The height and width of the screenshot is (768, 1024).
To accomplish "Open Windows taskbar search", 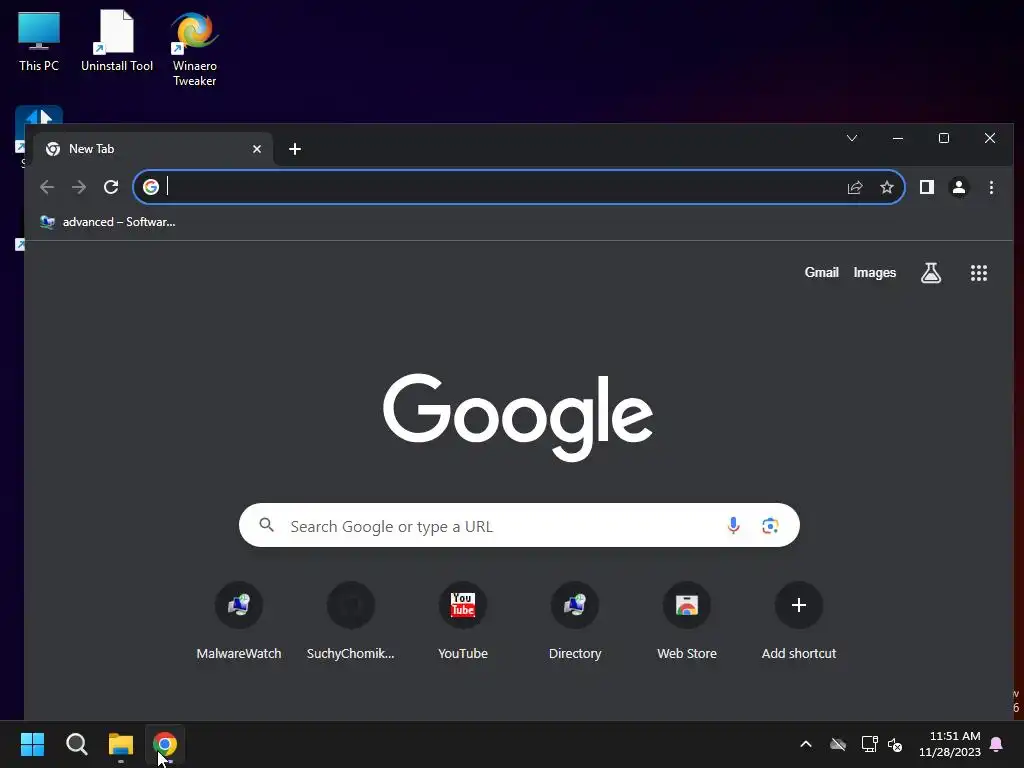I will (x=77, y=744).
